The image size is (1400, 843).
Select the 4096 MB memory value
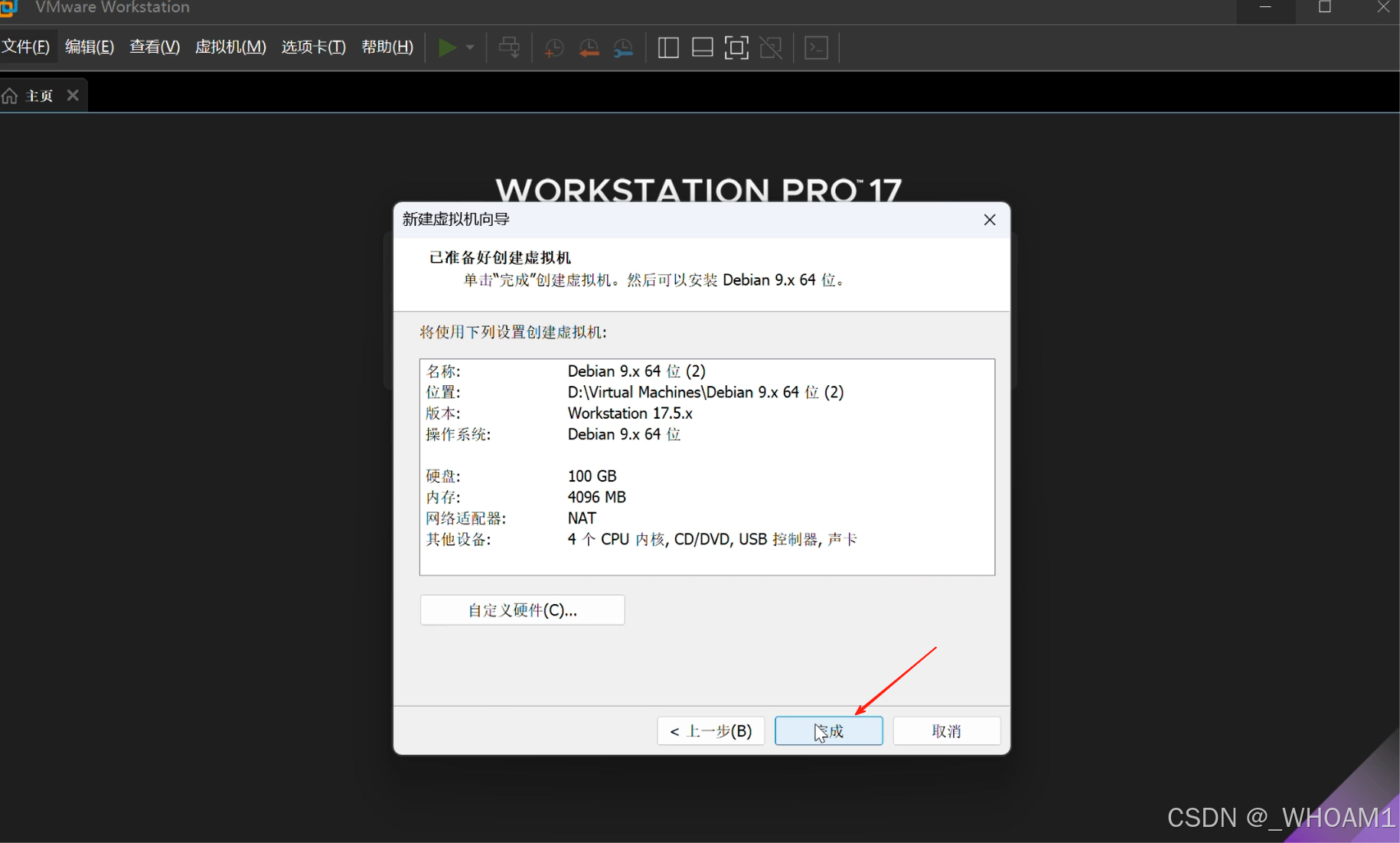(x=596, y=497)
